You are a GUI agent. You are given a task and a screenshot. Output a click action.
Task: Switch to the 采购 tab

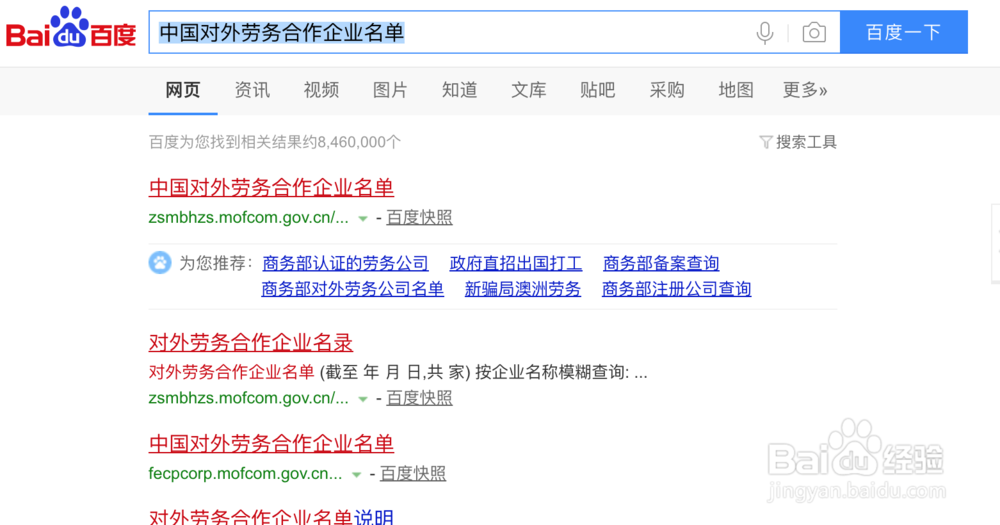click(x=666, y=90)
